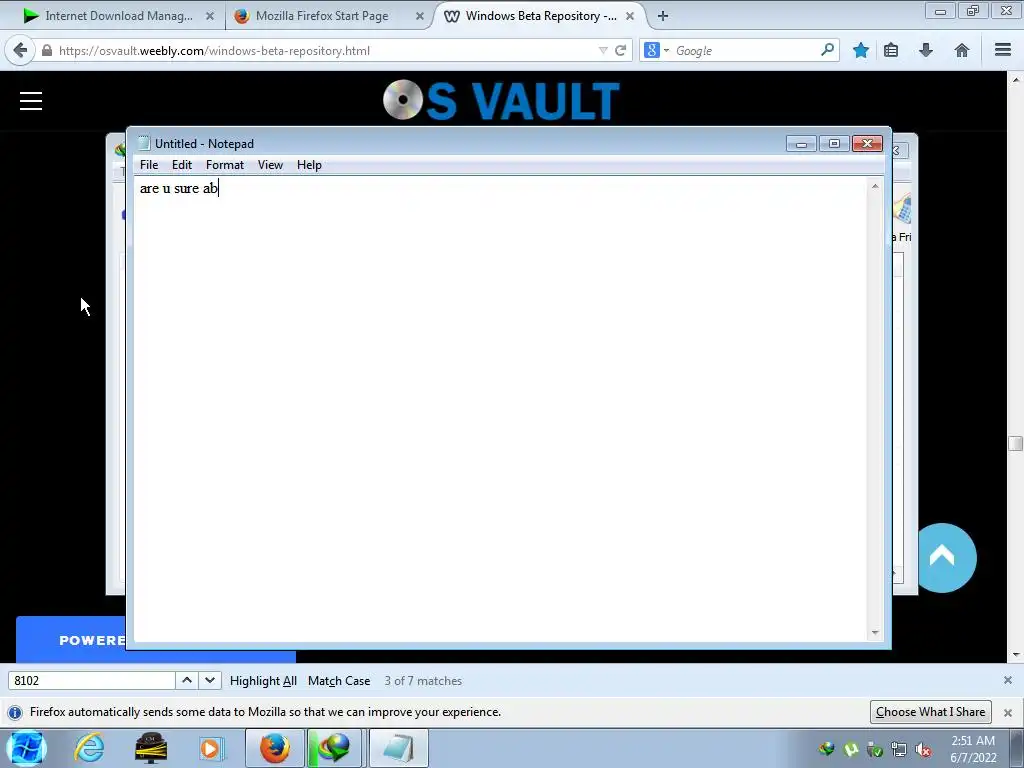
Task: Click inside the Notepad text area
Action: 502,408
